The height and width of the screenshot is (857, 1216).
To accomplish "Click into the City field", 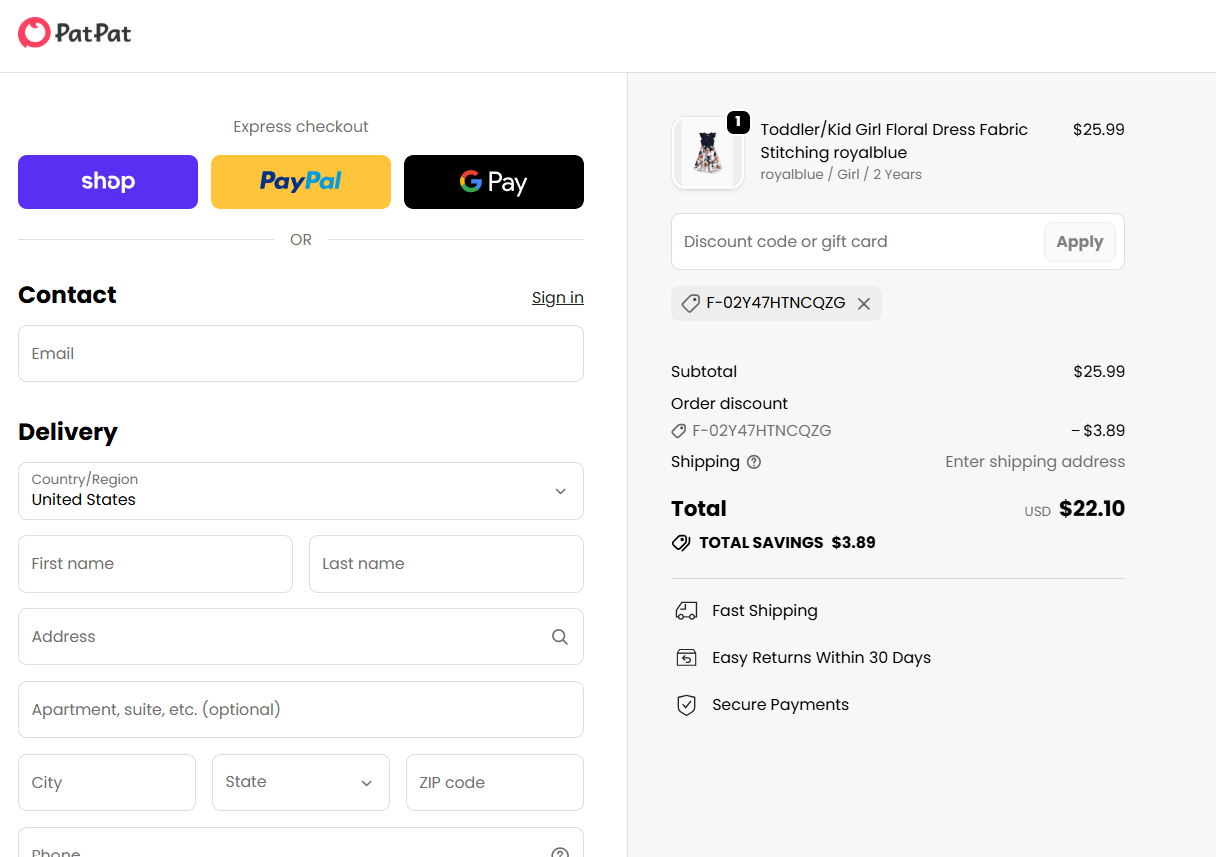I will click(x=107, y=782).
